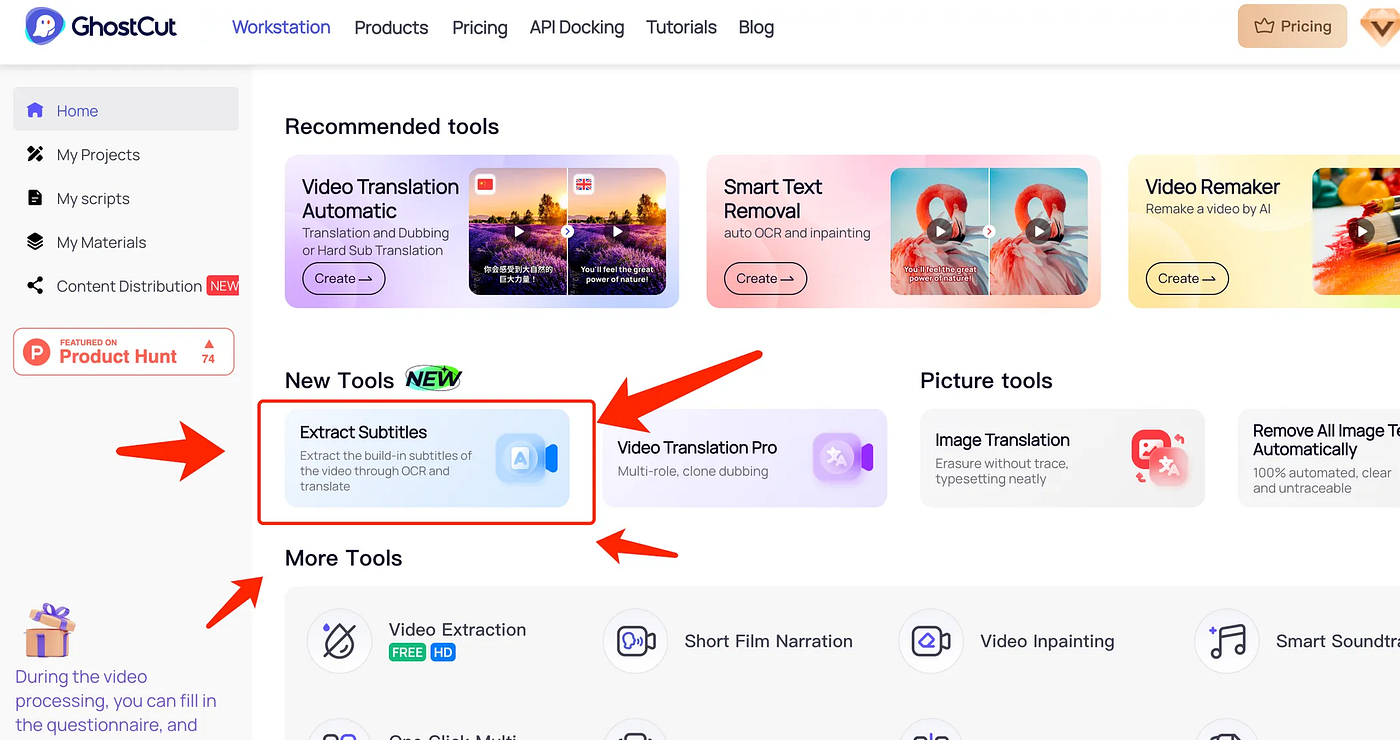Open the Smart Soundtrack tool
The image size is (1400, 740).
tap(1298, 641)
